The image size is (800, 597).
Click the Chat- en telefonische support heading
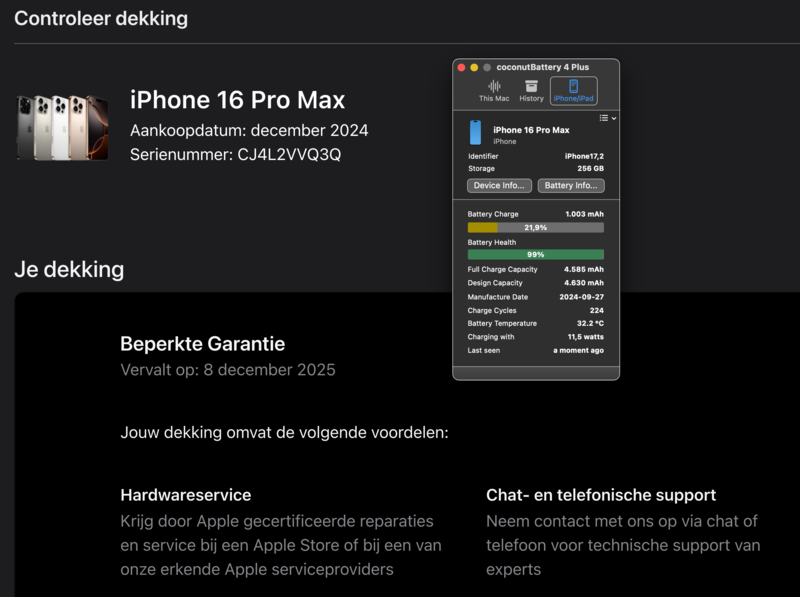coord(601,495)
